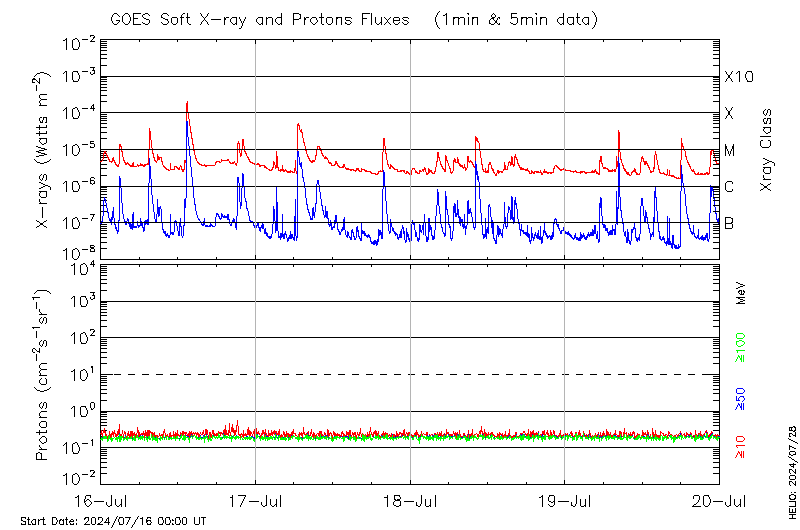
Task: Click the tallest red X-ray flare peak
Action: pos(187,104)
